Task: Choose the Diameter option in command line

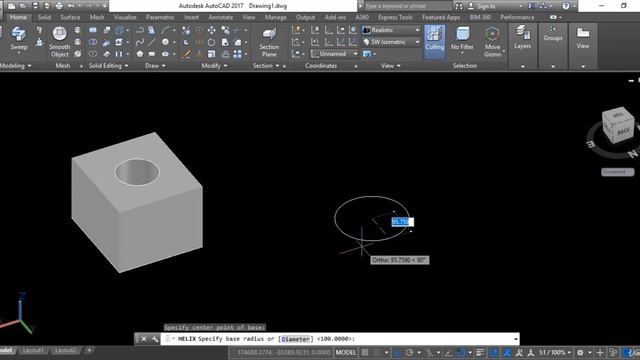Action: click(x=296, y=339)
